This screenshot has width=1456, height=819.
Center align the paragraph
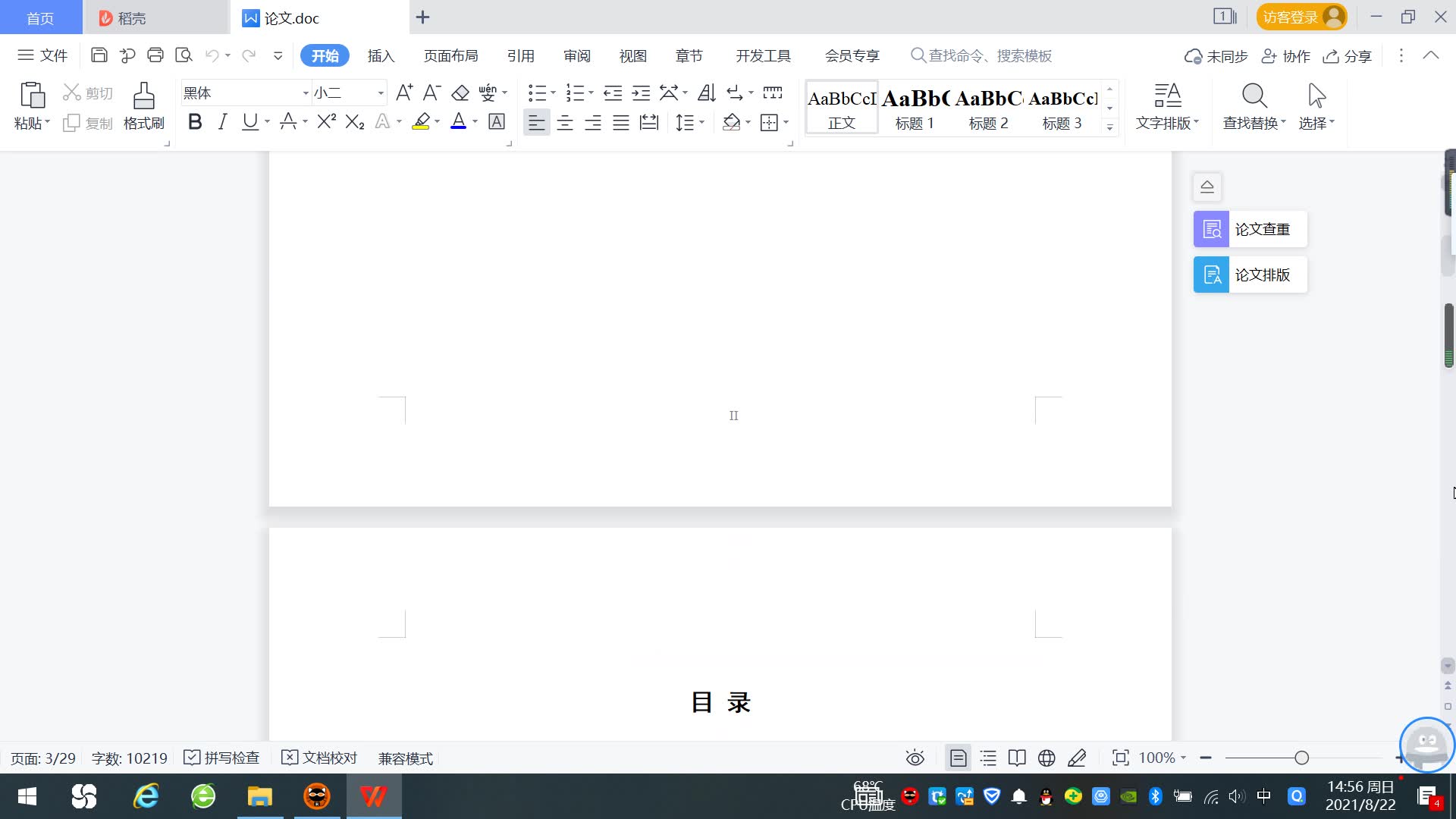(565, 123)
